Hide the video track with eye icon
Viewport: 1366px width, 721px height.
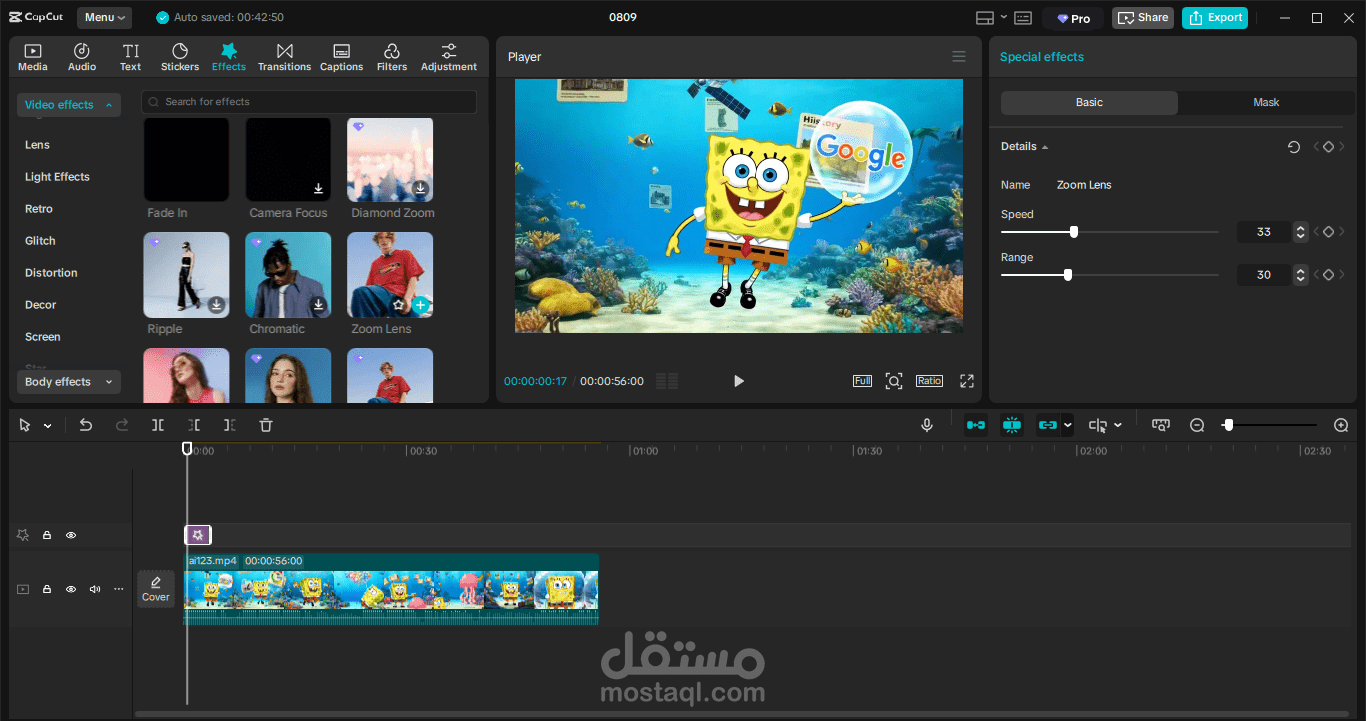[x=71, y=590]
